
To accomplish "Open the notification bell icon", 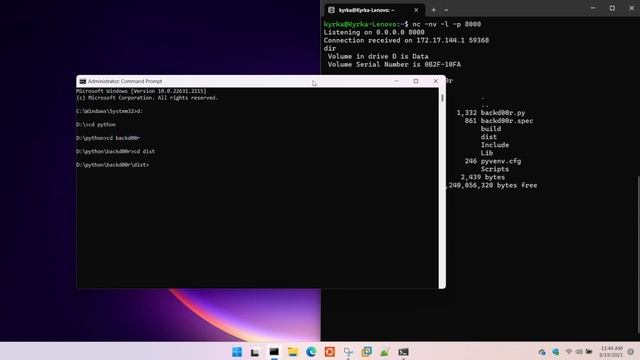I will (631, 352).
